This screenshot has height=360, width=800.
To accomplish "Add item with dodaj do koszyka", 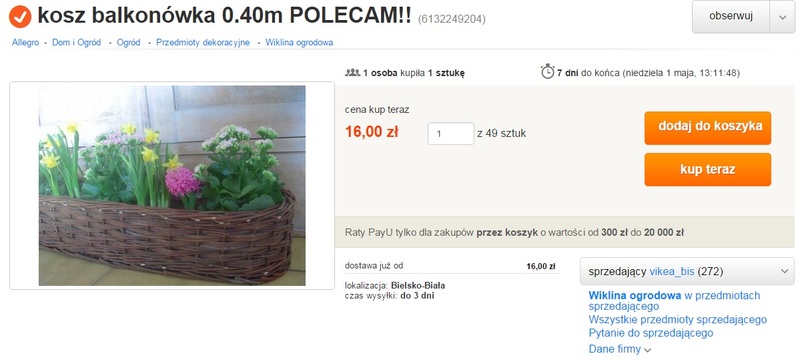I will pyautogui.click(x=707, y=128).
